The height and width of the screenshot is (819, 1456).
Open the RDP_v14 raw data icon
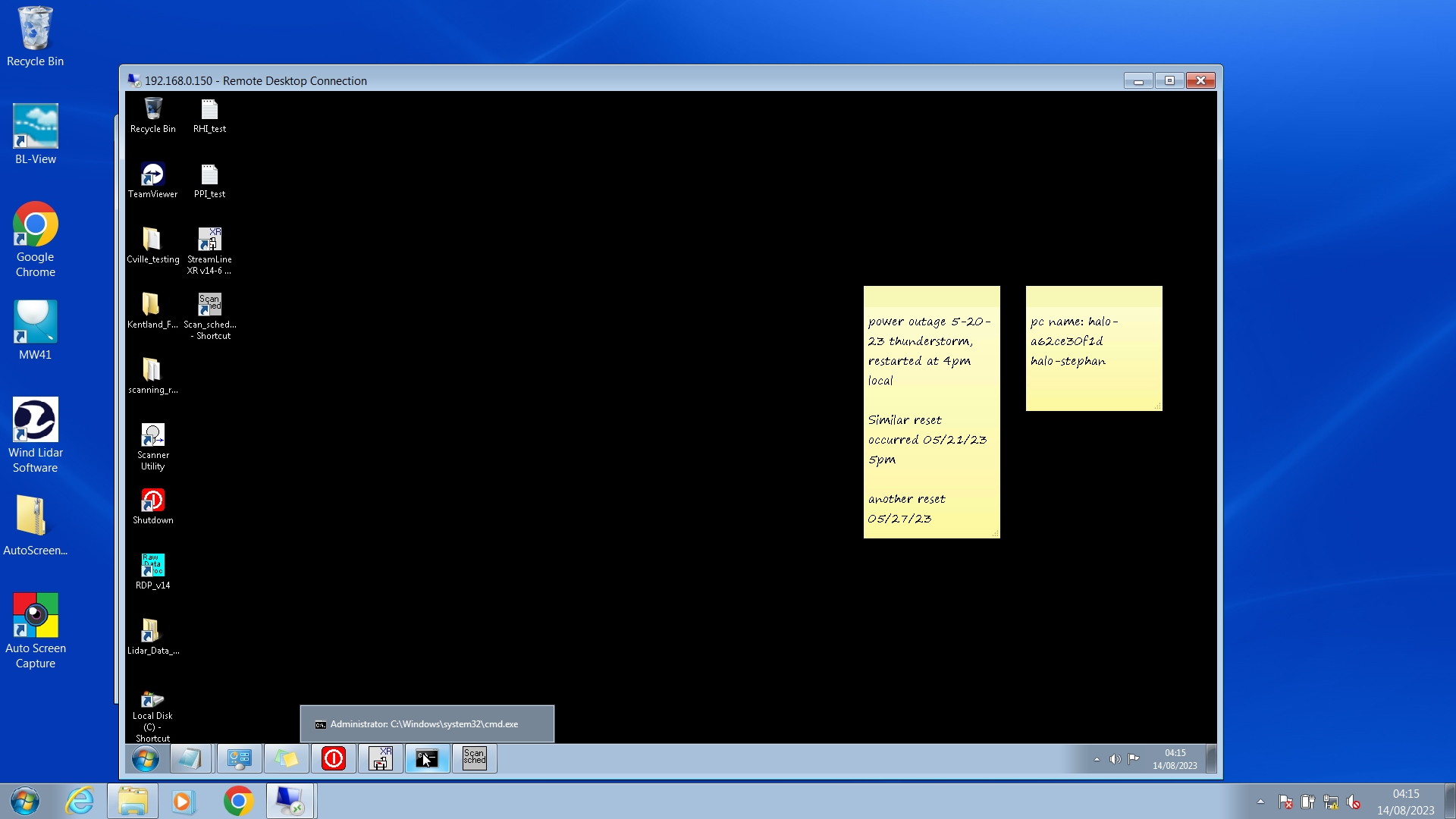coord(152,566)
